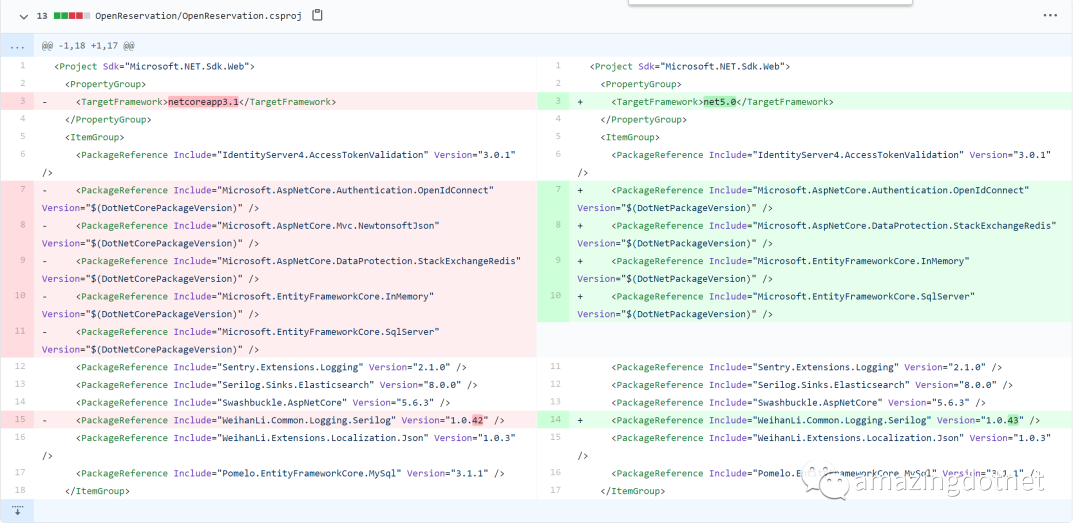Click right Sentry.Extensions.Logging line

point(821,367)
